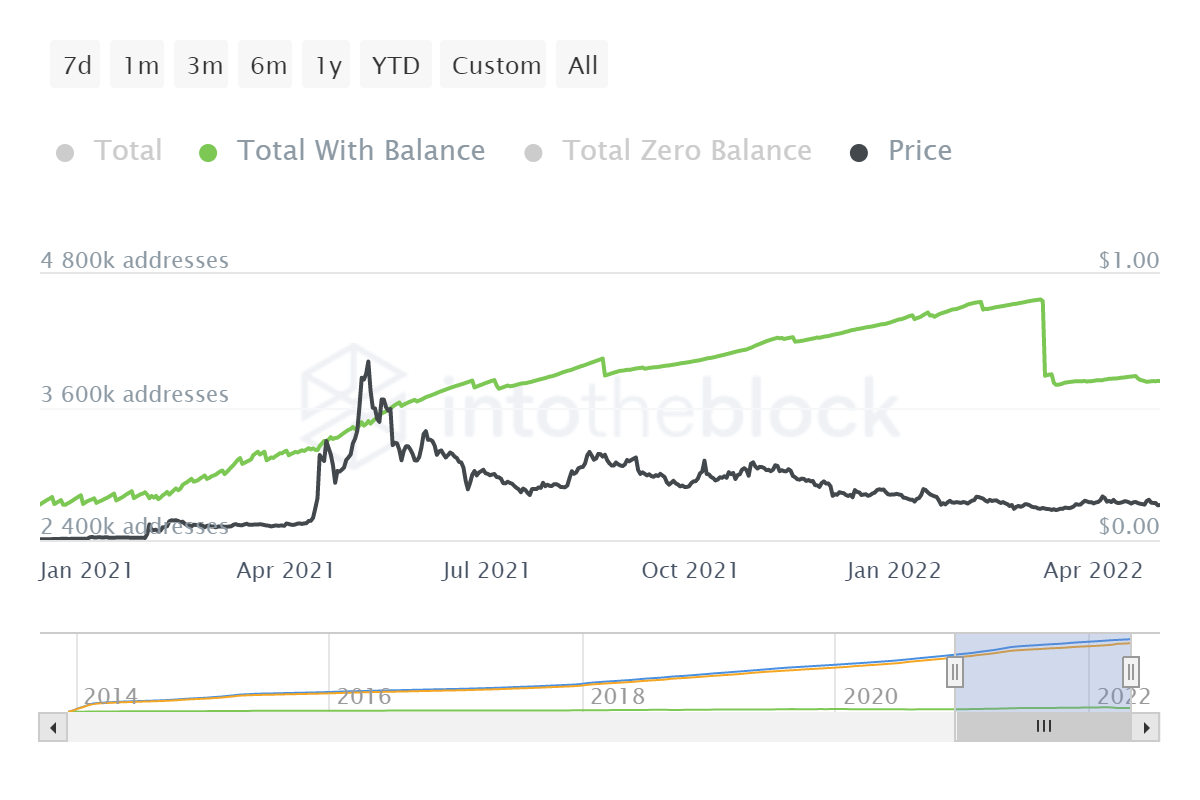
Task: Choose the 3m time range
Action: (205, 66)
